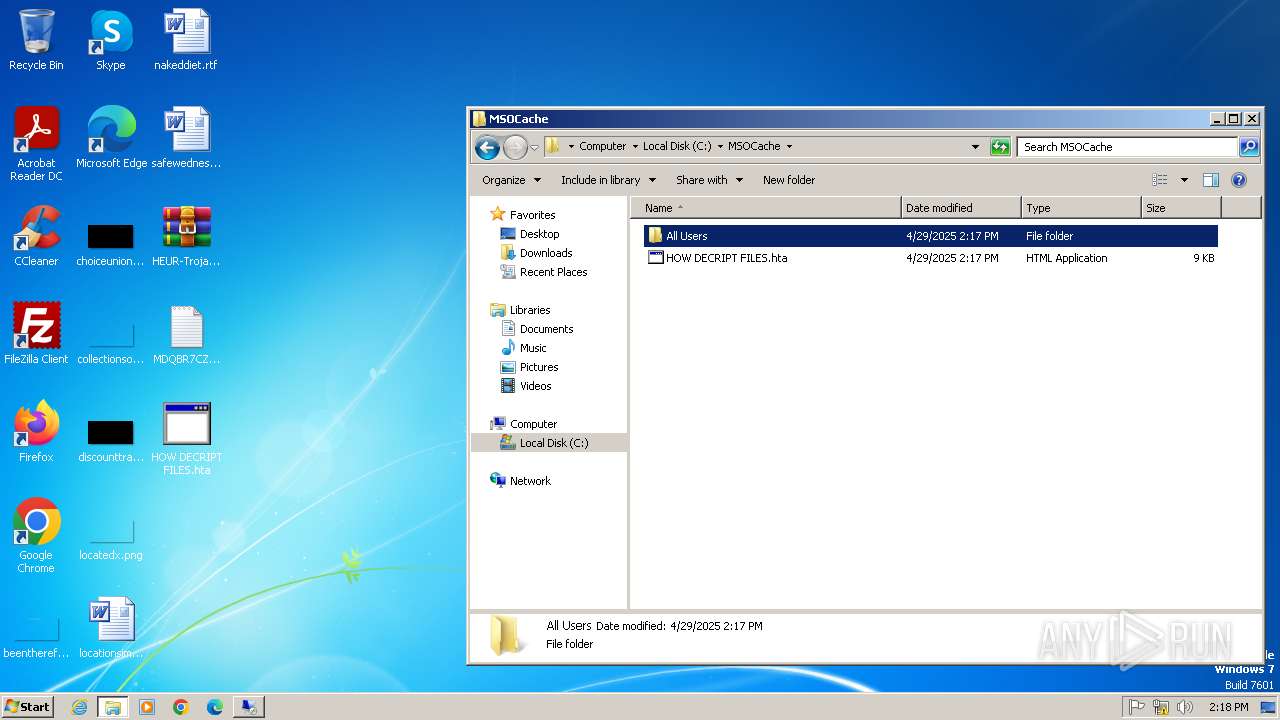Image resolution: width=1280 pixels, height=720 pixels.
Task: Select HOW DECRIPT FILES.hta on desktop
Action: (x=186, y=438)
